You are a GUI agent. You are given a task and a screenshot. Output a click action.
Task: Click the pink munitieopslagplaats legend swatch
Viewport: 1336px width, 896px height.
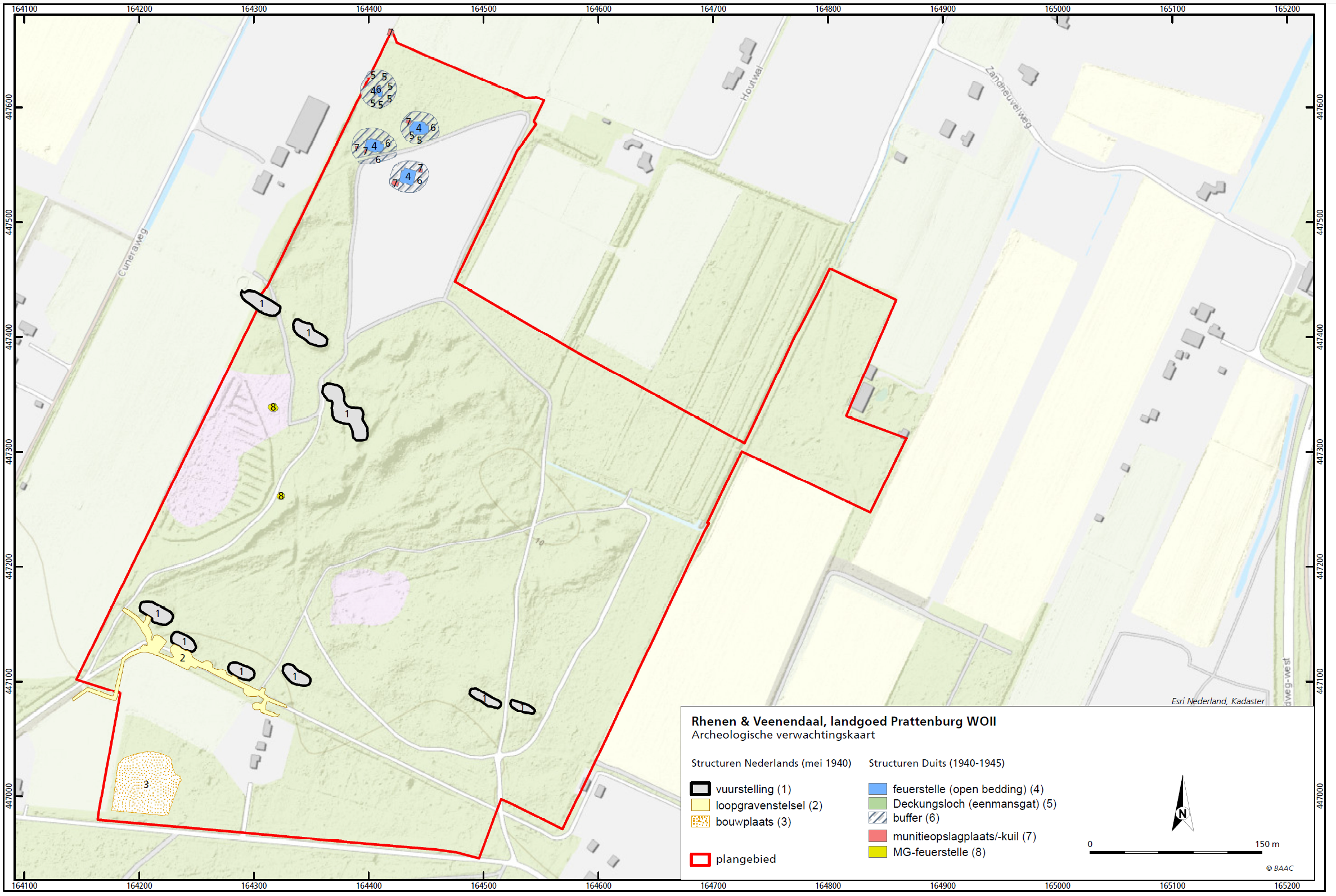click(877, 836)
